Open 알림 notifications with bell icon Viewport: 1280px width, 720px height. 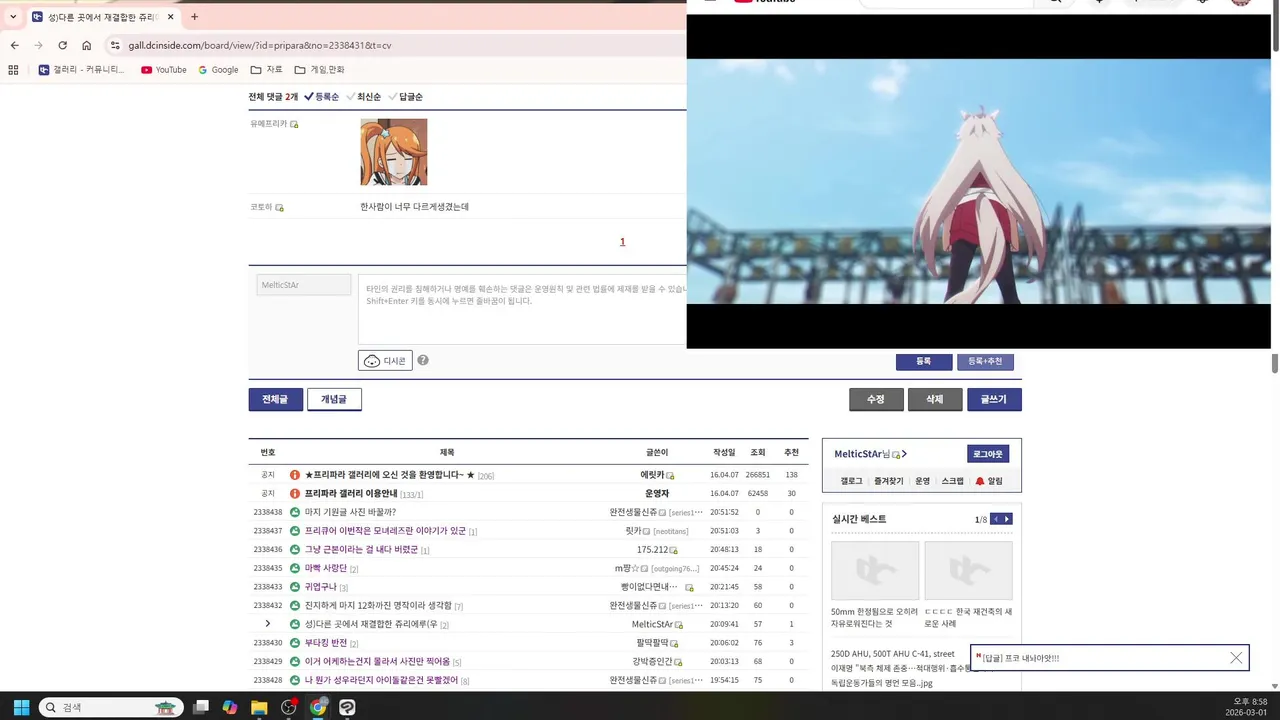tap(989, 481)
